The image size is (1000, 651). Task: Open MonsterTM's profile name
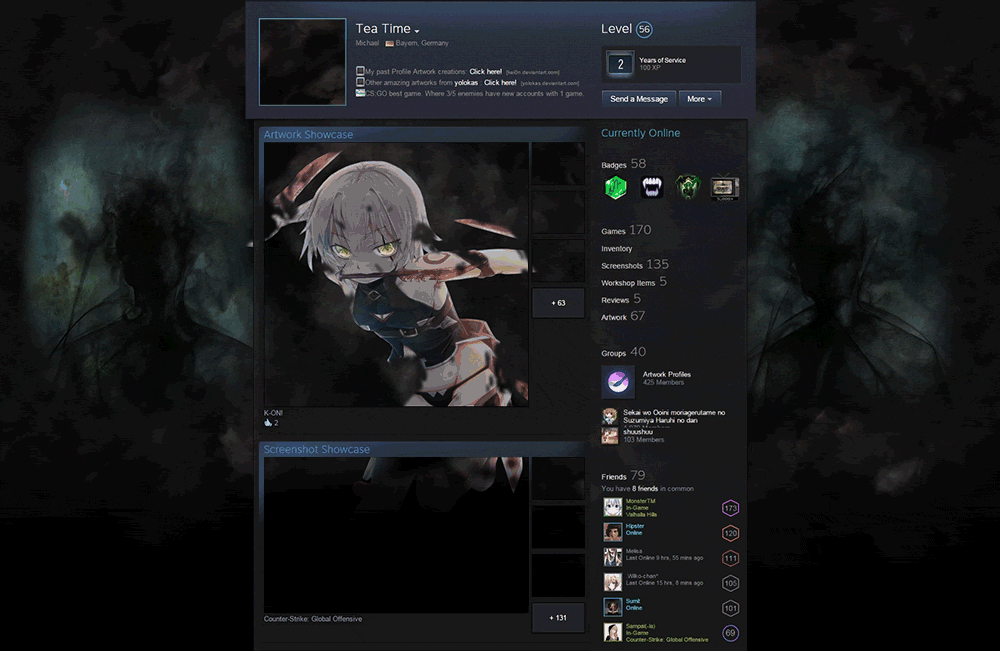[640, 501]
